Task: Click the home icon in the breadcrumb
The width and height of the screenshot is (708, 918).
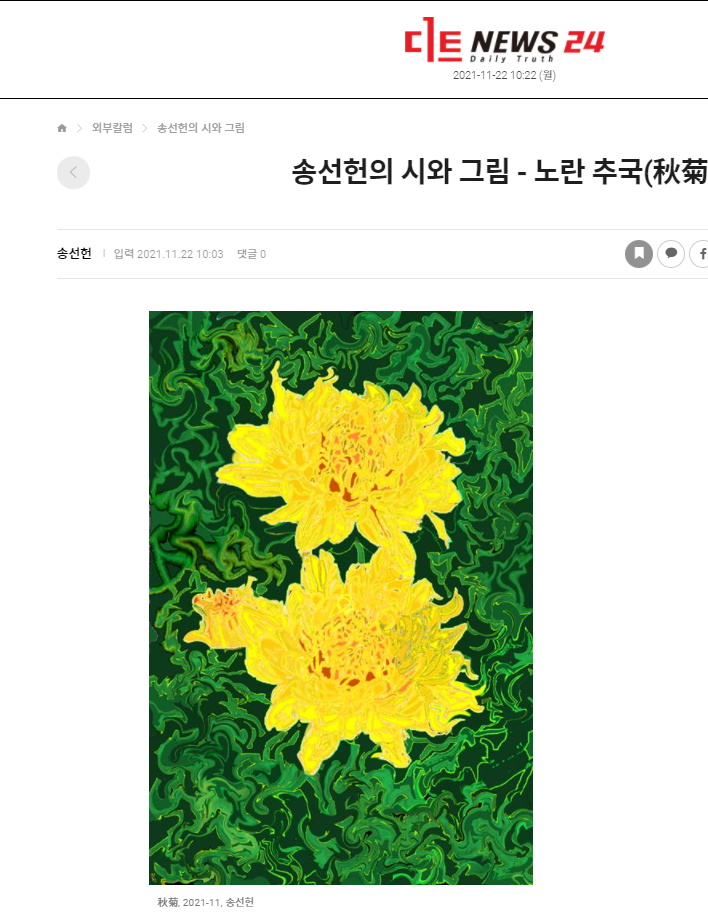Action: [62, 128]
